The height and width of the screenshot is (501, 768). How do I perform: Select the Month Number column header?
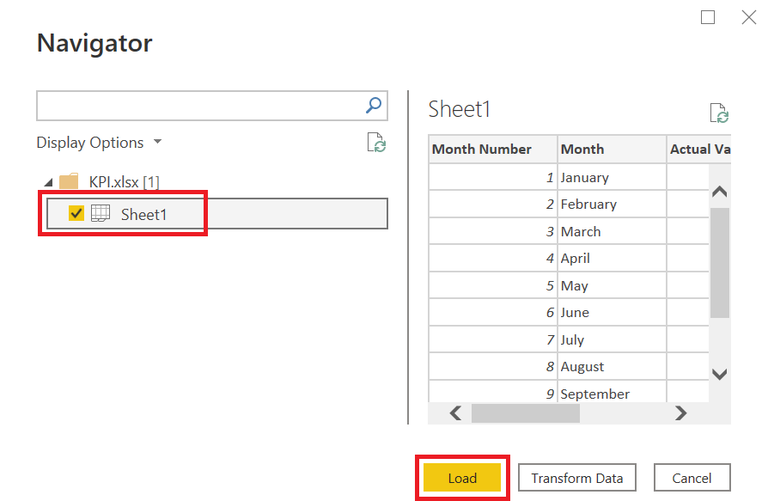[493, 149]
